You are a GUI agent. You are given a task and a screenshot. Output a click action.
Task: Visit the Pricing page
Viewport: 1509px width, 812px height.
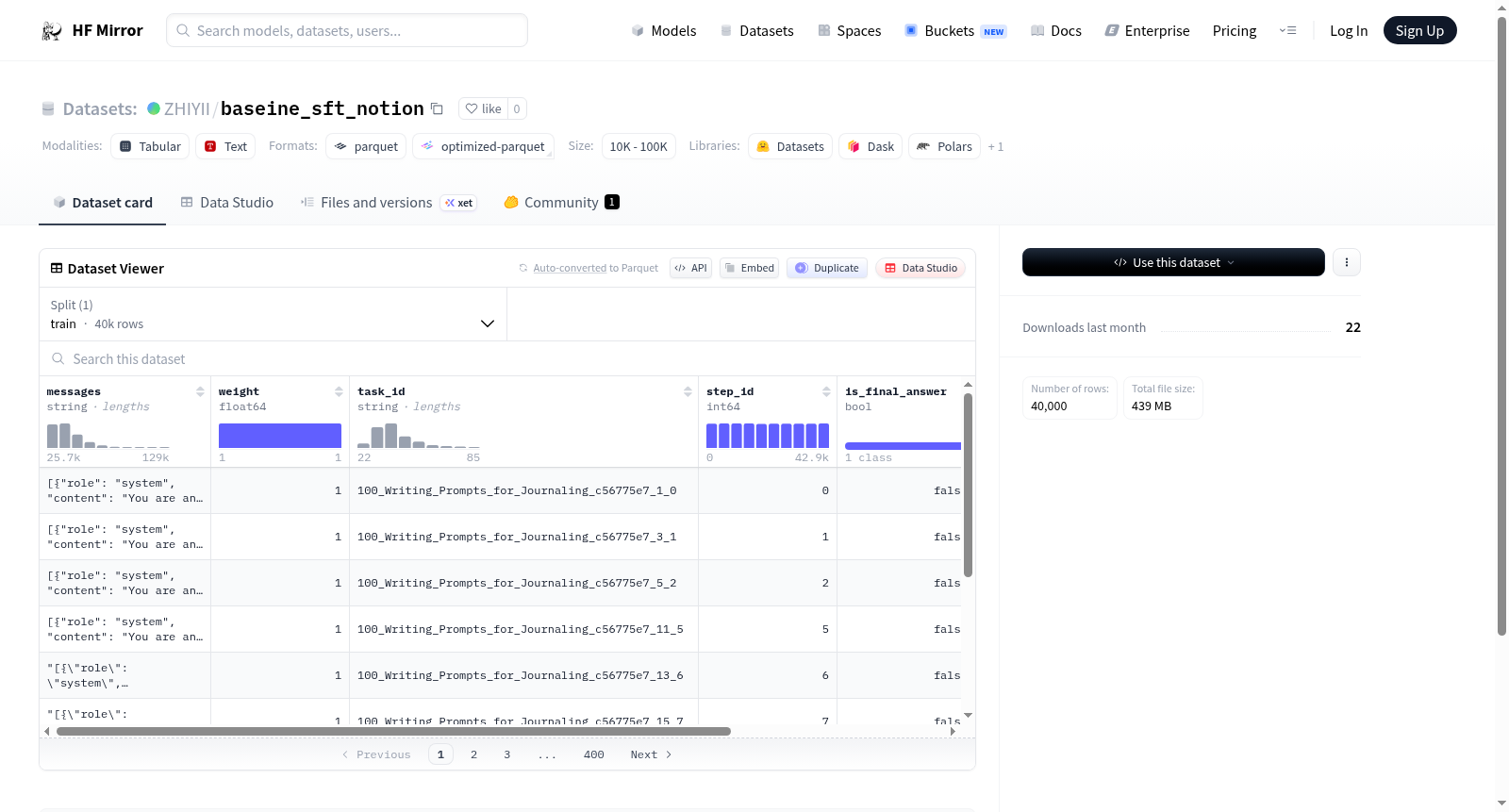1235,31
